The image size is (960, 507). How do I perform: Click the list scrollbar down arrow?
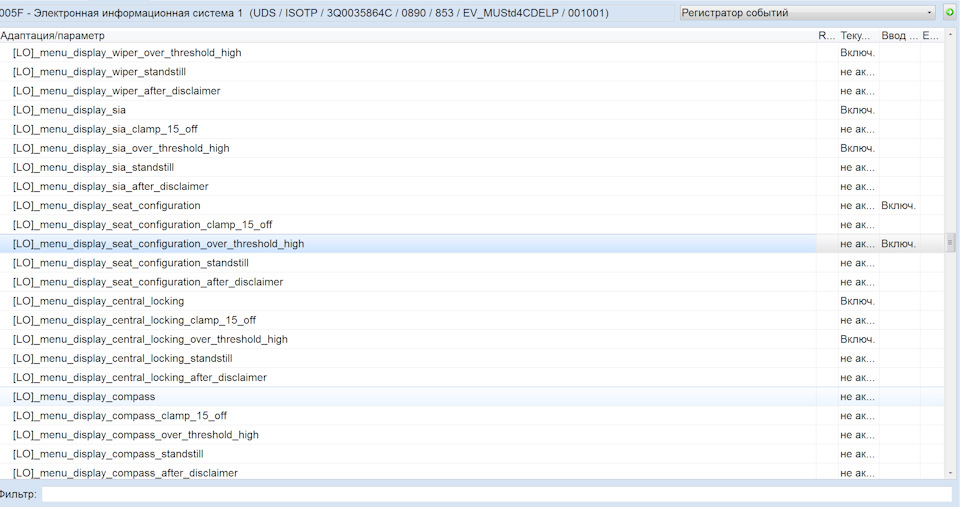tap(950, 473)
